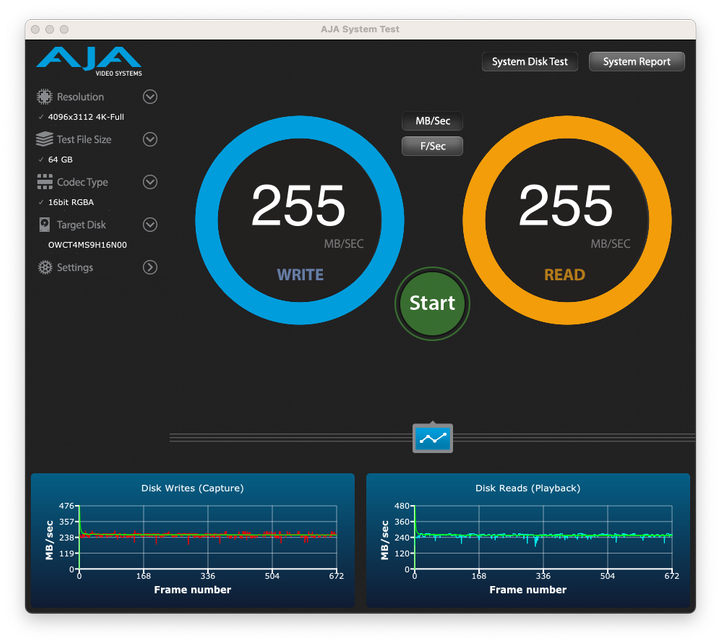Expand the Codec Type dropdown chevron

tap(150, 182)
